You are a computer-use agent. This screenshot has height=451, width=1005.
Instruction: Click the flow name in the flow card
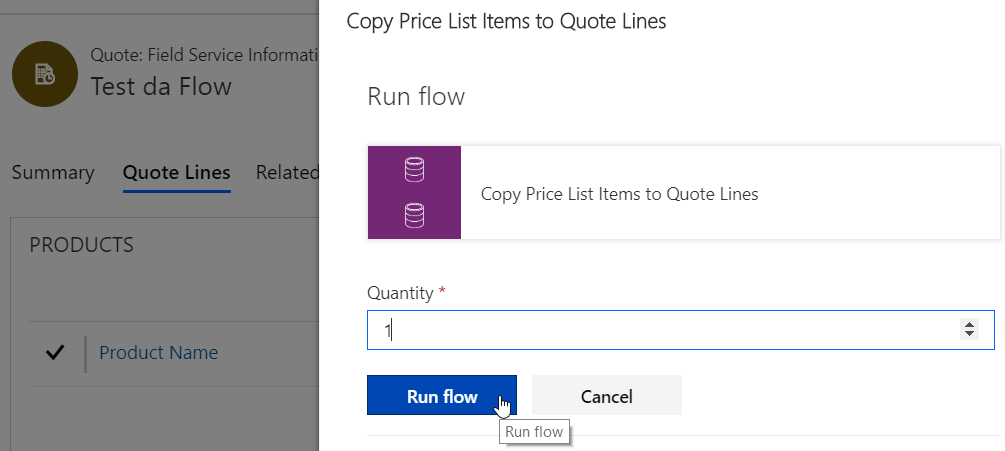click(x=619, y=194)
